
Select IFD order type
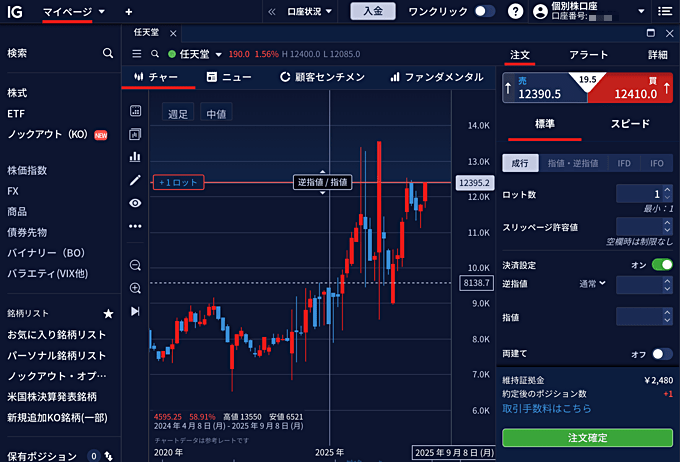pos(624,163)
